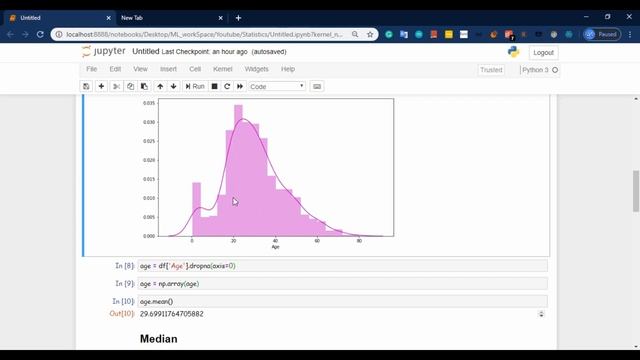Click code cell In [10] age.mean()
The height and width of the screenshot is (360, 640).
(342, 302)
